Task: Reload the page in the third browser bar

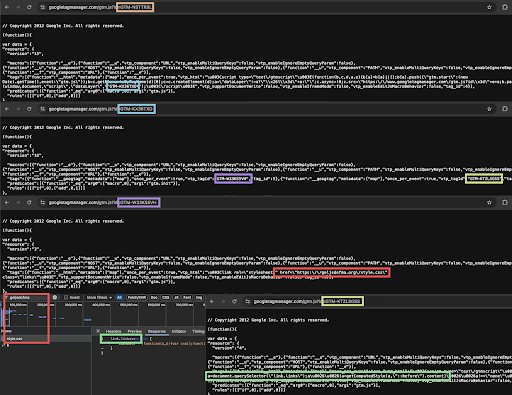Action: point(29,202)
